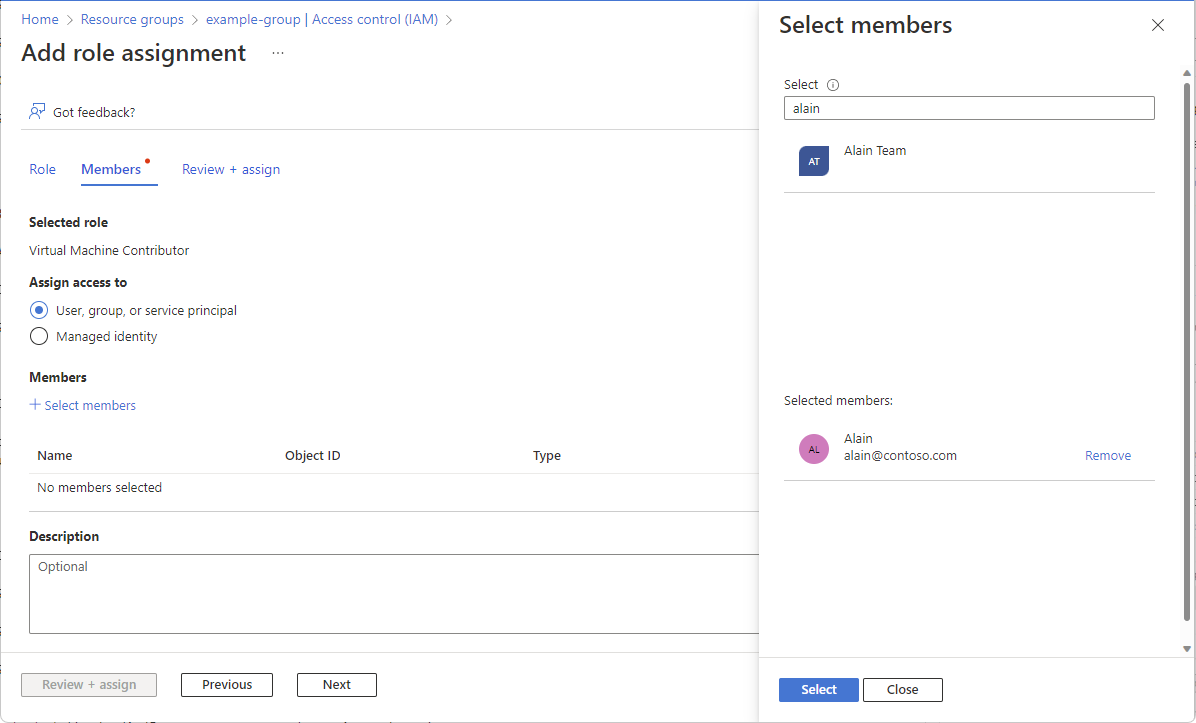Viewport: 1196px width, 723px height.
Task: Click the breadcrumb chevron after Home
Action: pos(69,20)
